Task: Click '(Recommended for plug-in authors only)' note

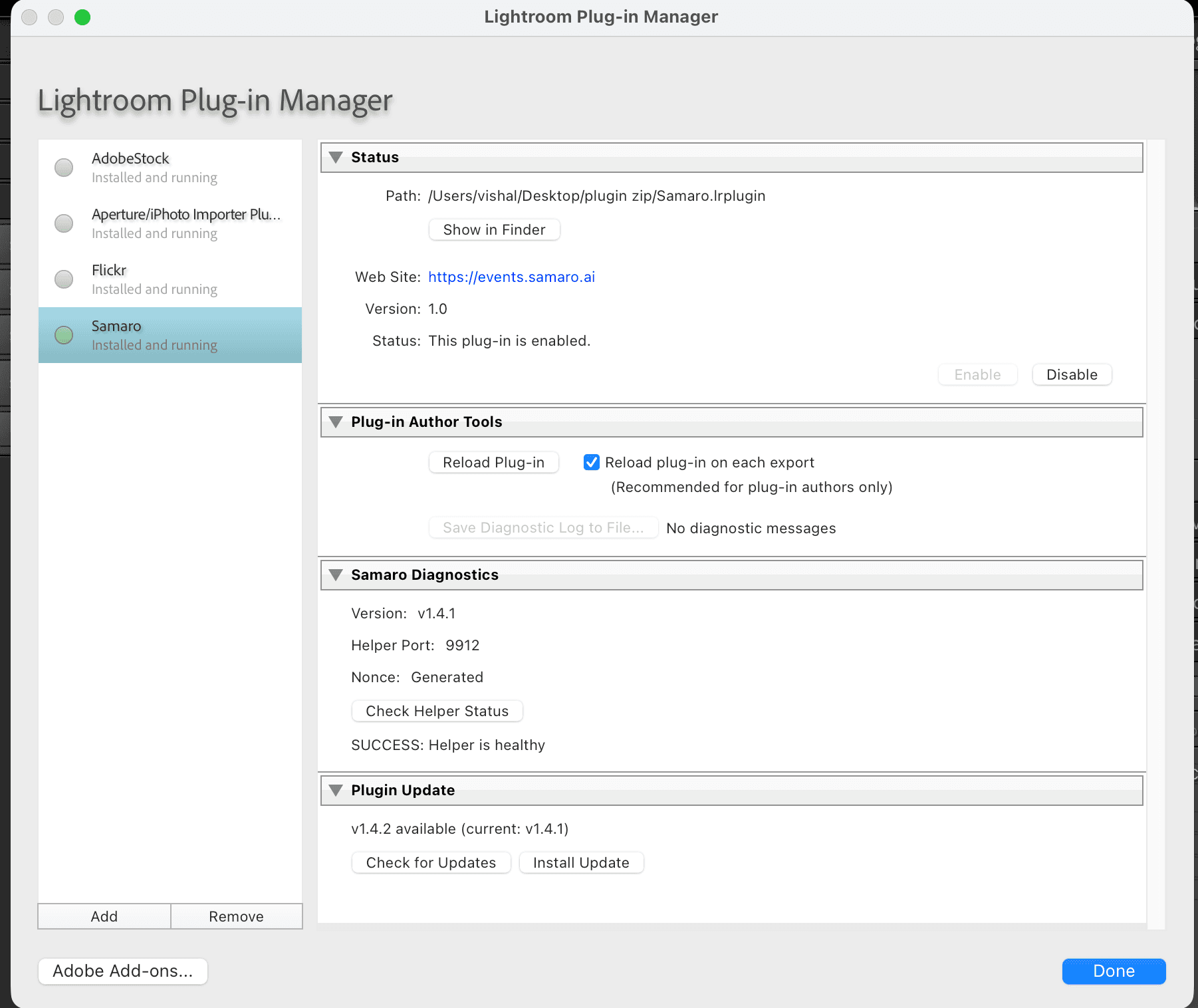Action: tap(751, 487)
